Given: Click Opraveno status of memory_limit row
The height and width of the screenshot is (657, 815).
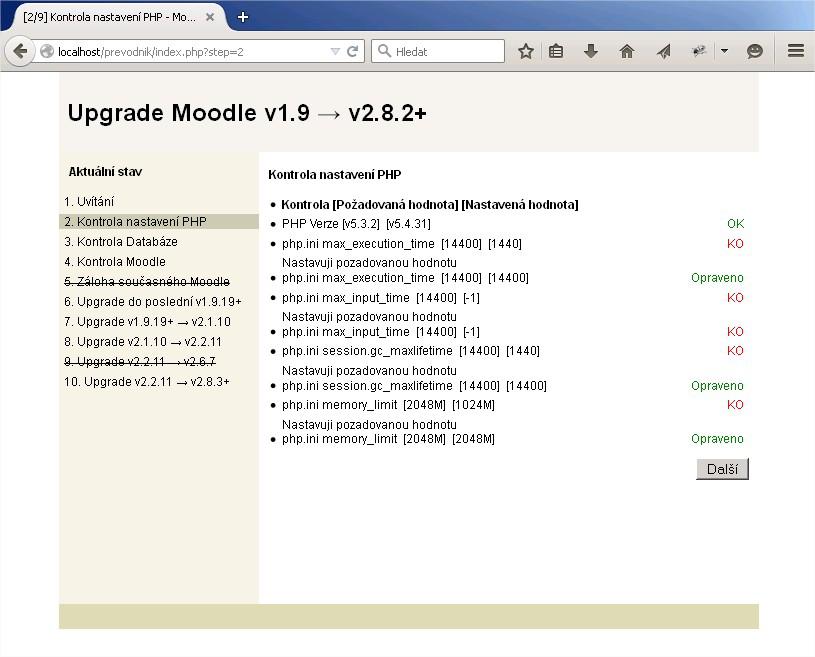Looking at the screenshot, I should click(717, 439).
